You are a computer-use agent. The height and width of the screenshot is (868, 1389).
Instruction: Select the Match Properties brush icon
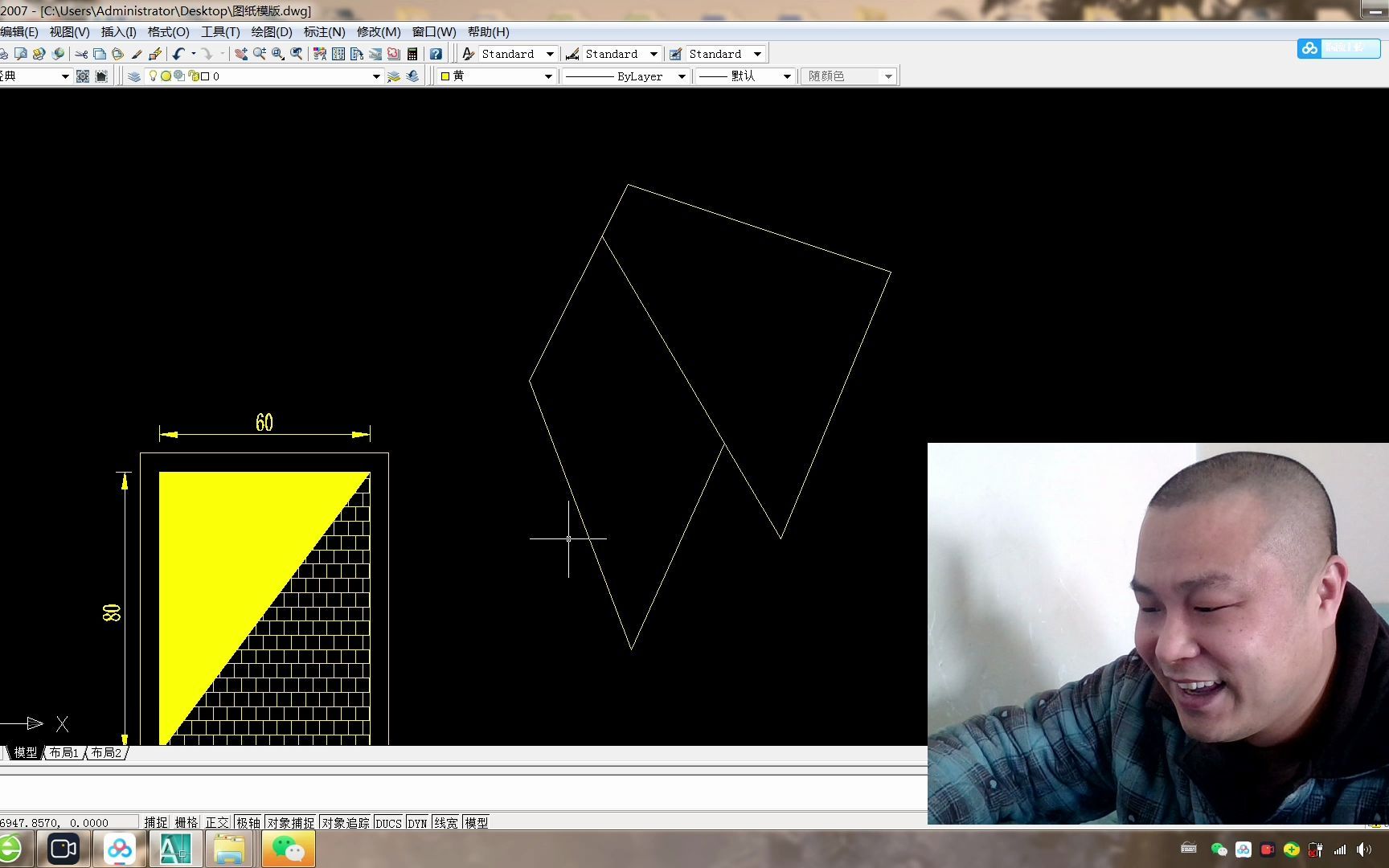(137, 54)
